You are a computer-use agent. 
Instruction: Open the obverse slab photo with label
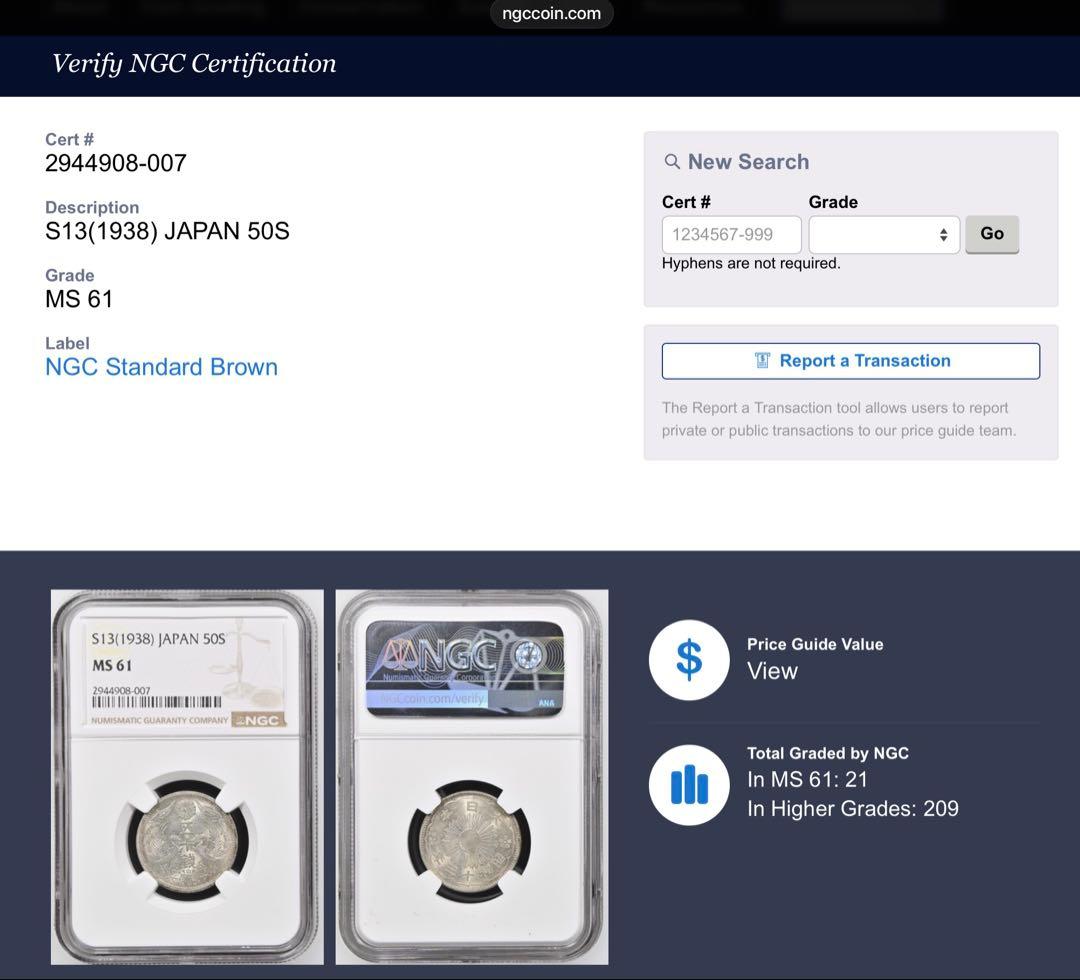pos(187,777)
